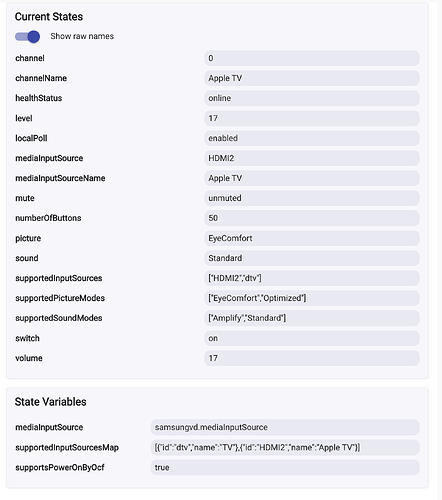The image size is (442, 500).
Task: Click the mediaInputSourceName value field
Action: [312, 178]
